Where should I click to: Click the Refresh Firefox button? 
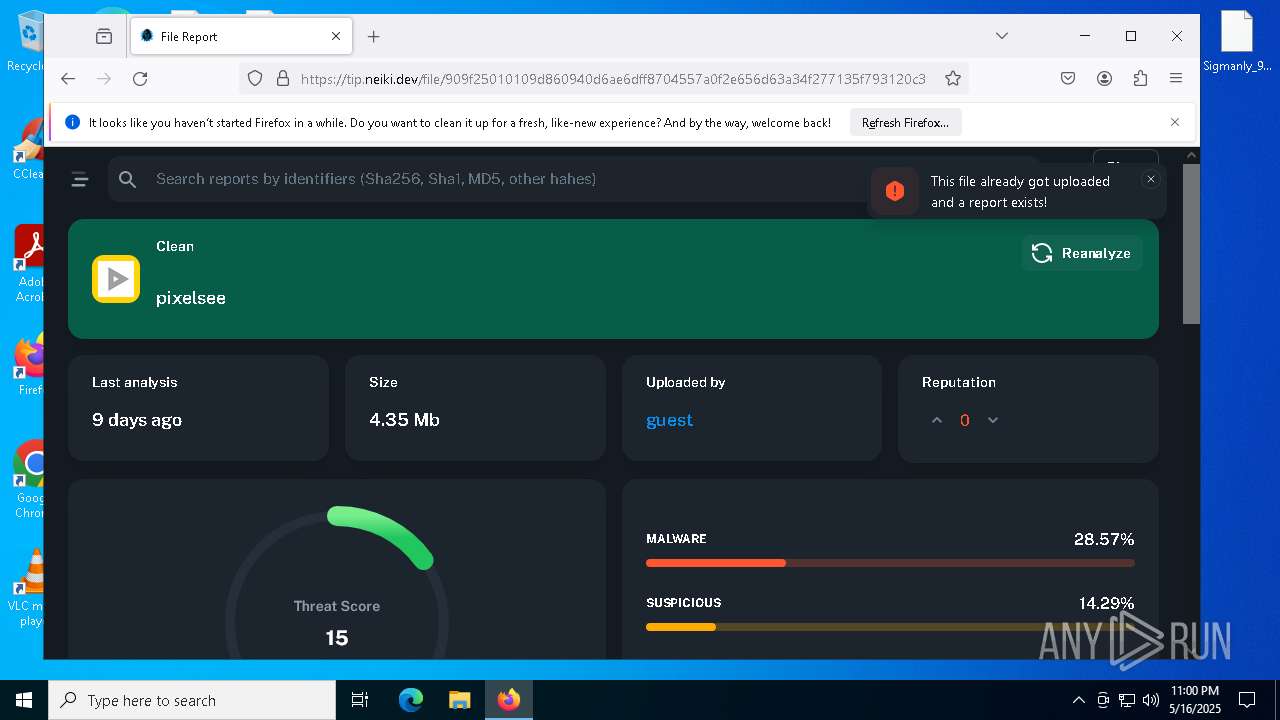click(x=905, y=123)
